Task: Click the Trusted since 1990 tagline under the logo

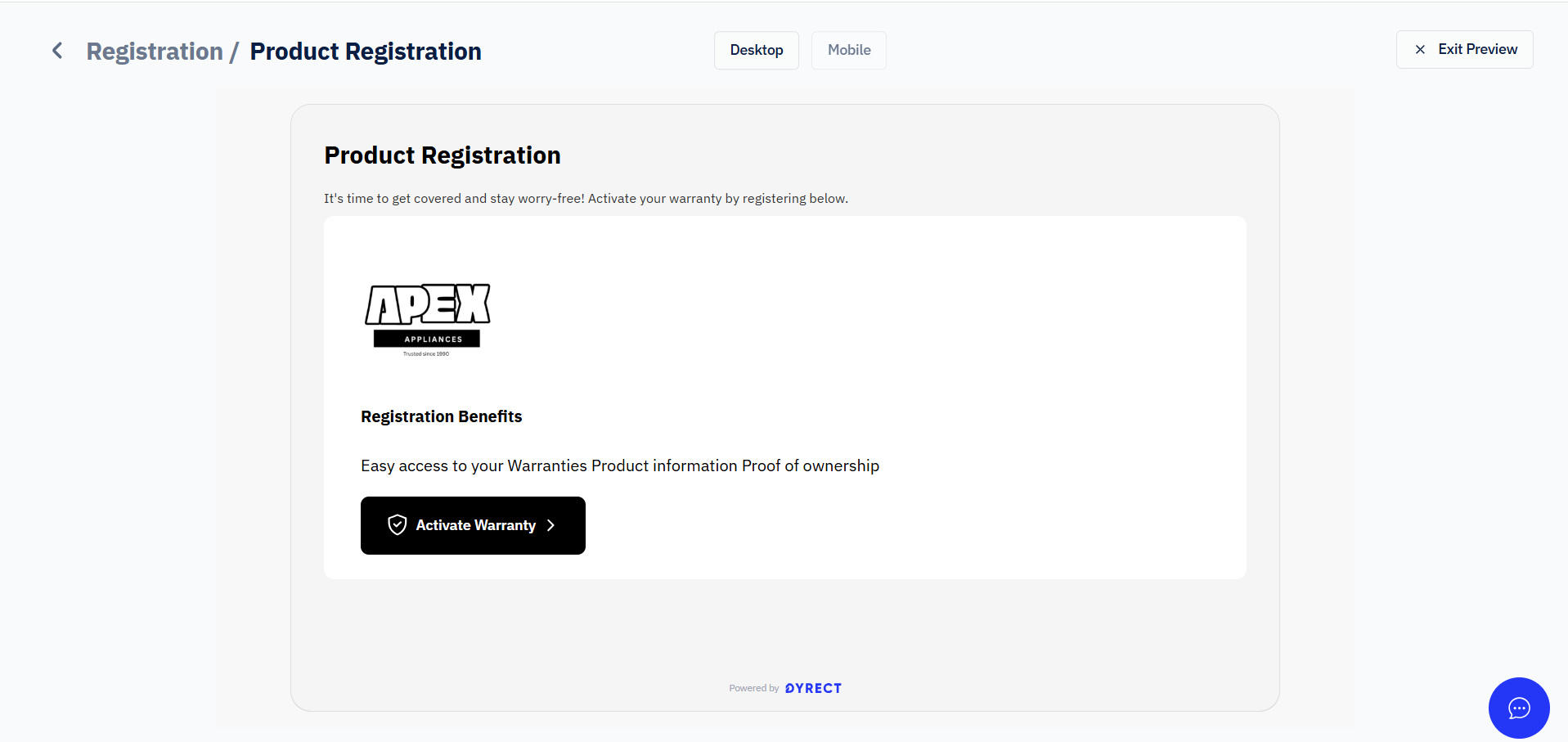Action: point(426,354)
